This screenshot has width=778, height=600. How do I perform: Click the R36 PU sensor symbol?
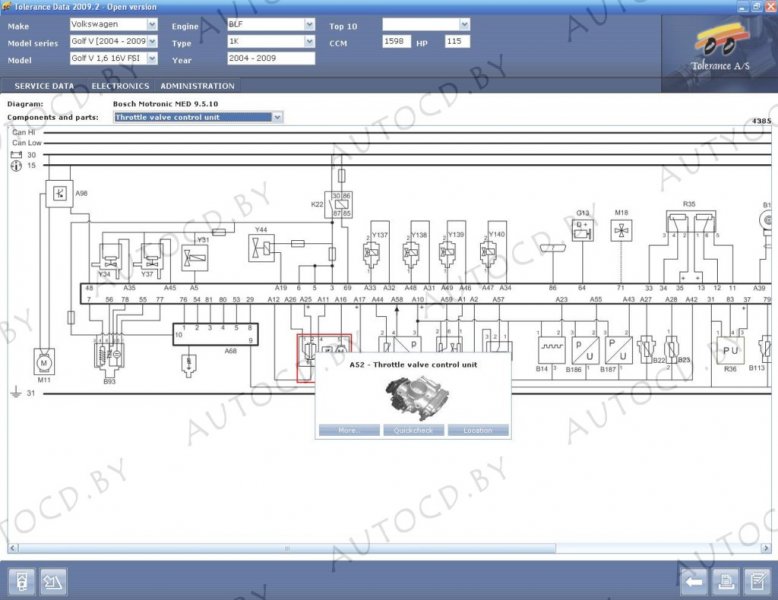coord(730,350)
